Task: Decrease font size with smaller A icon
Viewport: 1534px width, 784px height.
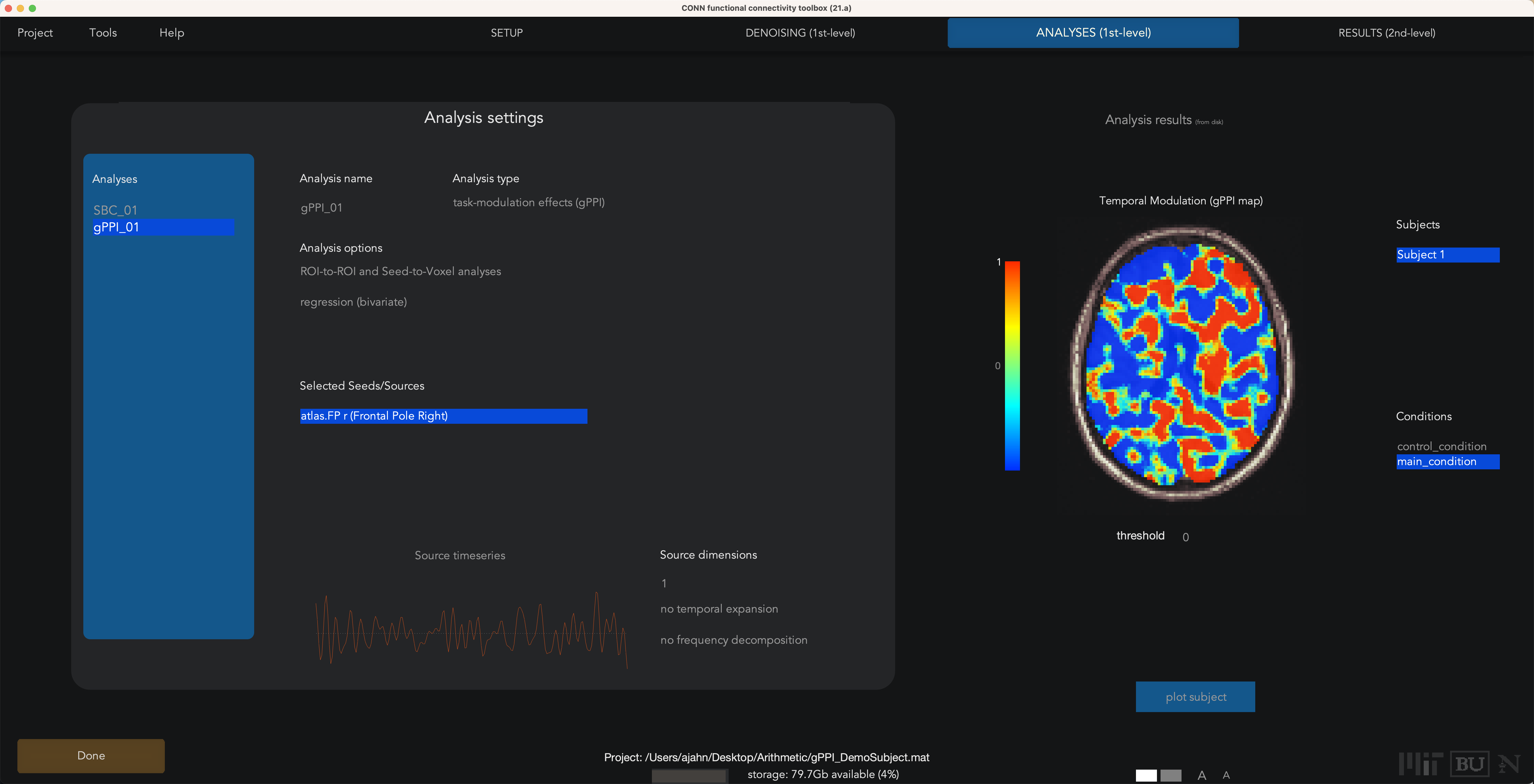Action: pos(1226,775)
